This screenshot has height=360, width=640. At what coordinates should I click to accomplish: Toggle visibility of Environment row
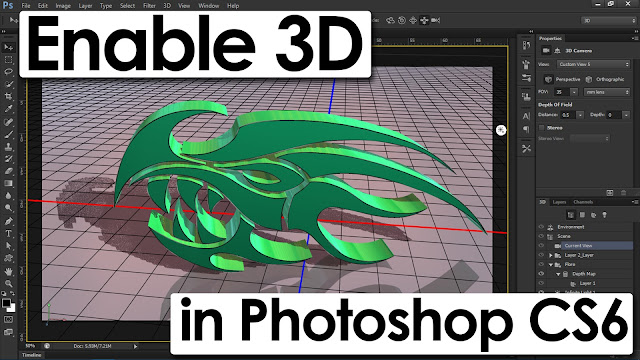click(x=542, y=227)
